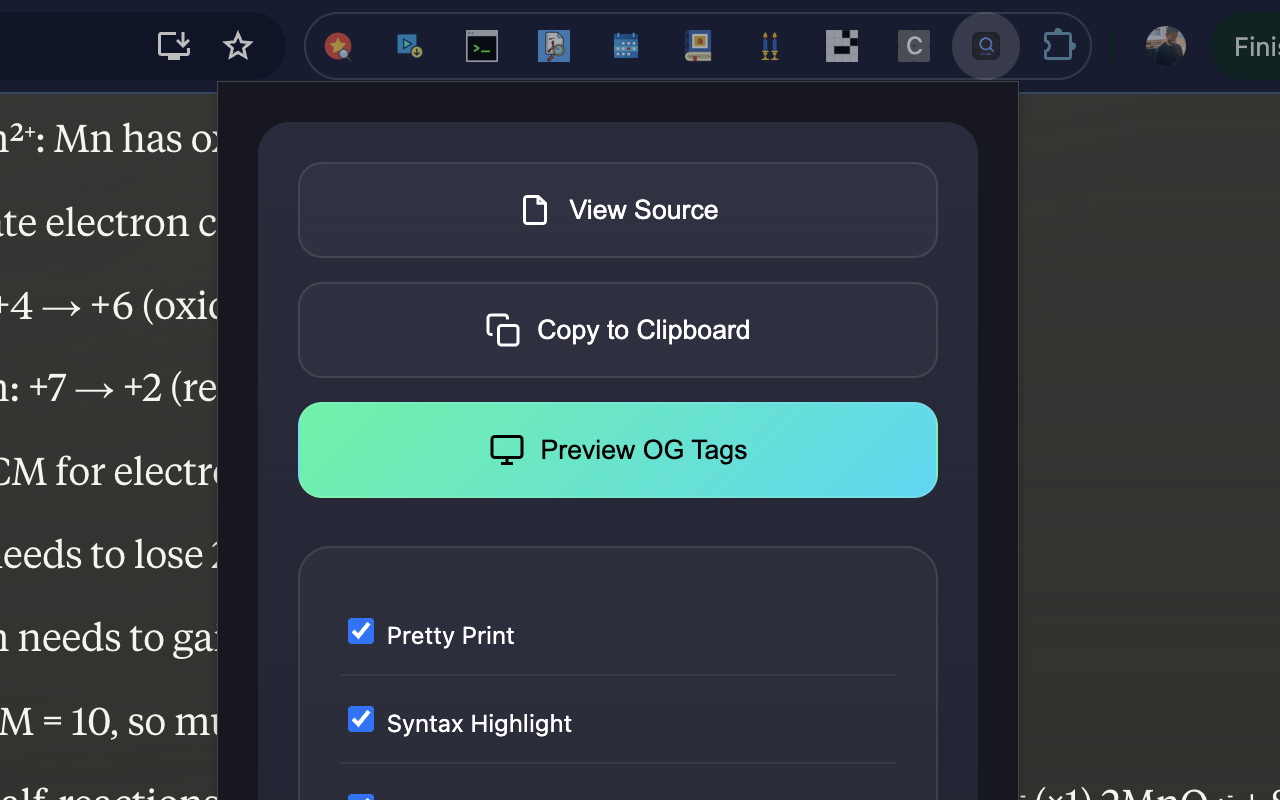
Task: Toggle the partially visible bottom checkbox
Action: 360,797
